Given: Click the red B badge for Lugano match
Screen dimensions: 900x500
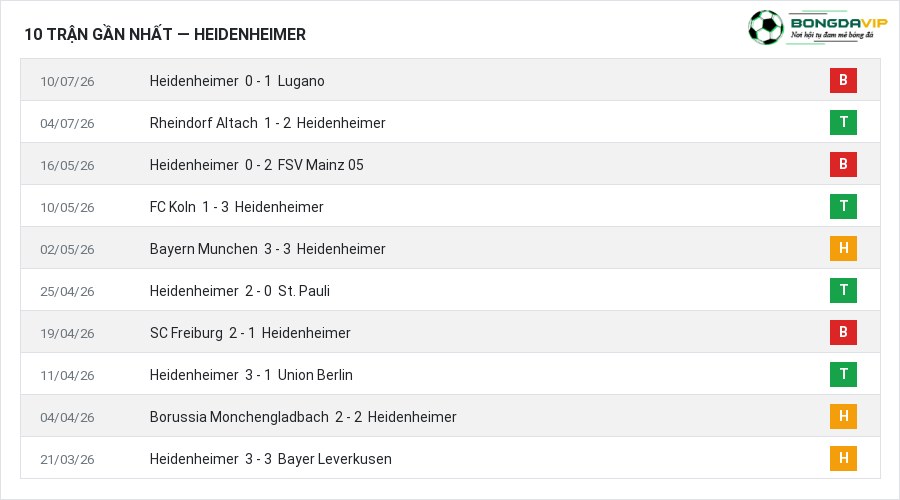Looking at the screenshot, I should coord(843,80).
